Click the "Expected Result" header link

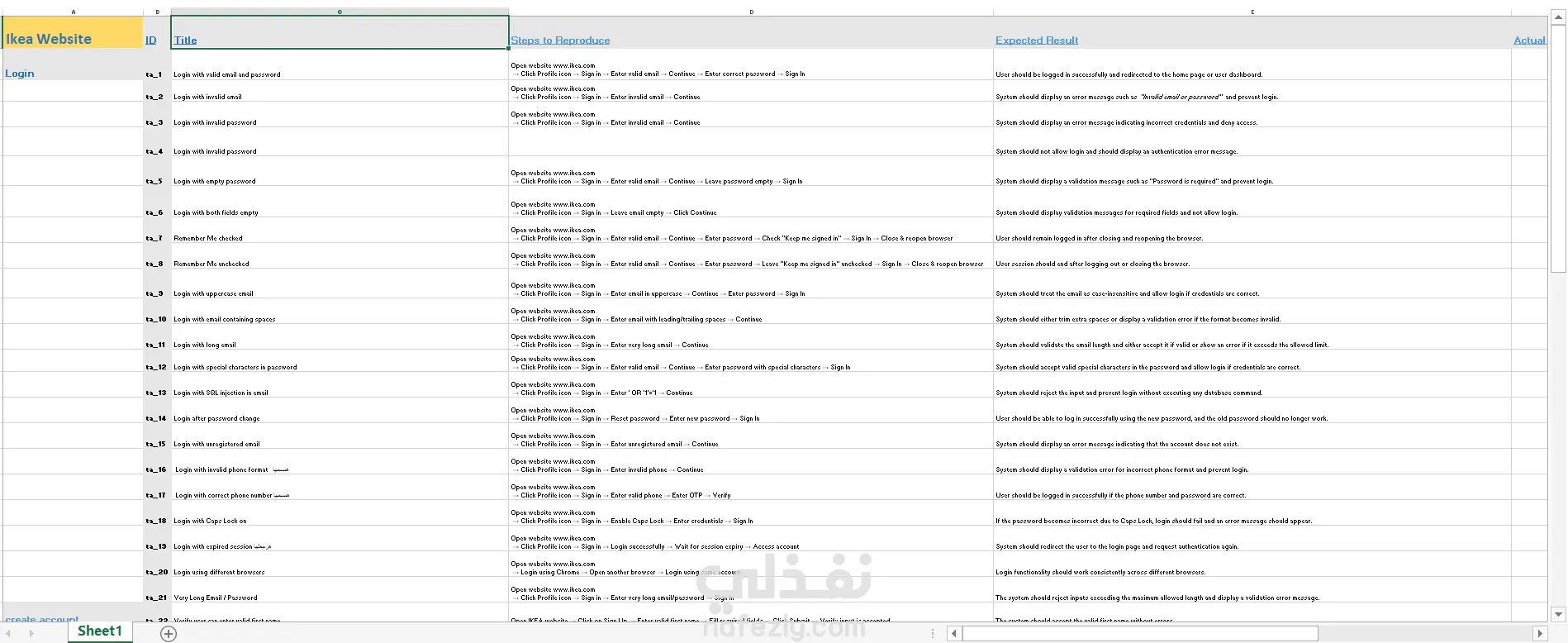[x=1037, y=40]
